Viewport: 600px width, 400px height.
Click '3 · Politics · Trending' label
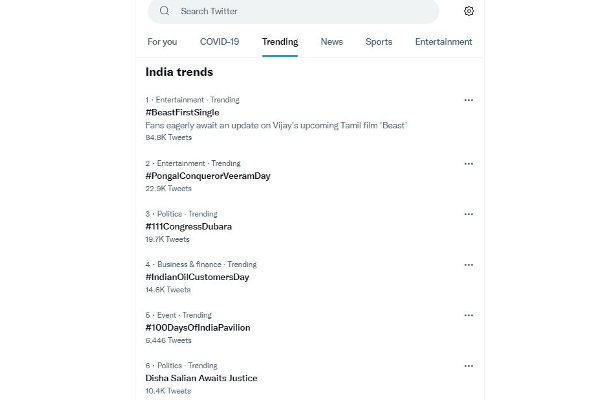point(181,214)
